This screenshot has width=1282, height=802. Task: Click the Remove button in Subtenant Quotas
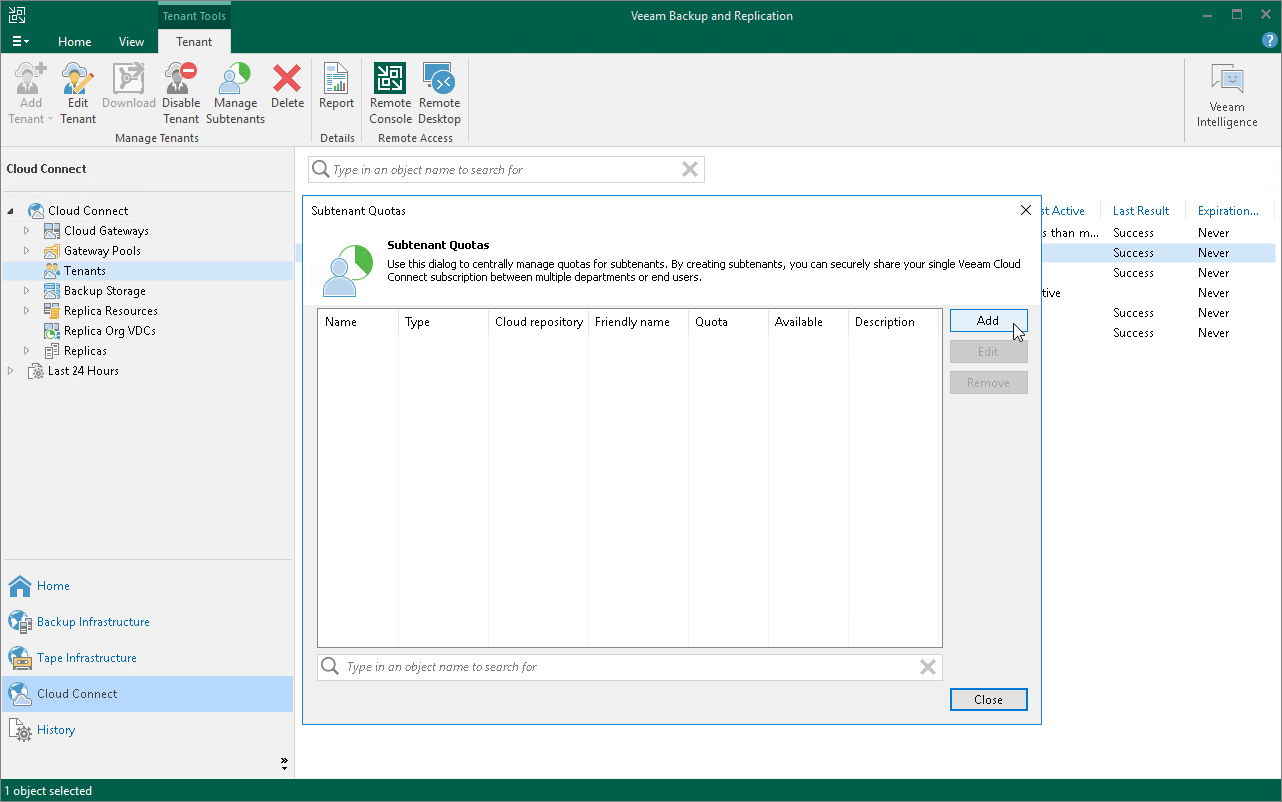click(x=988, y=383)
